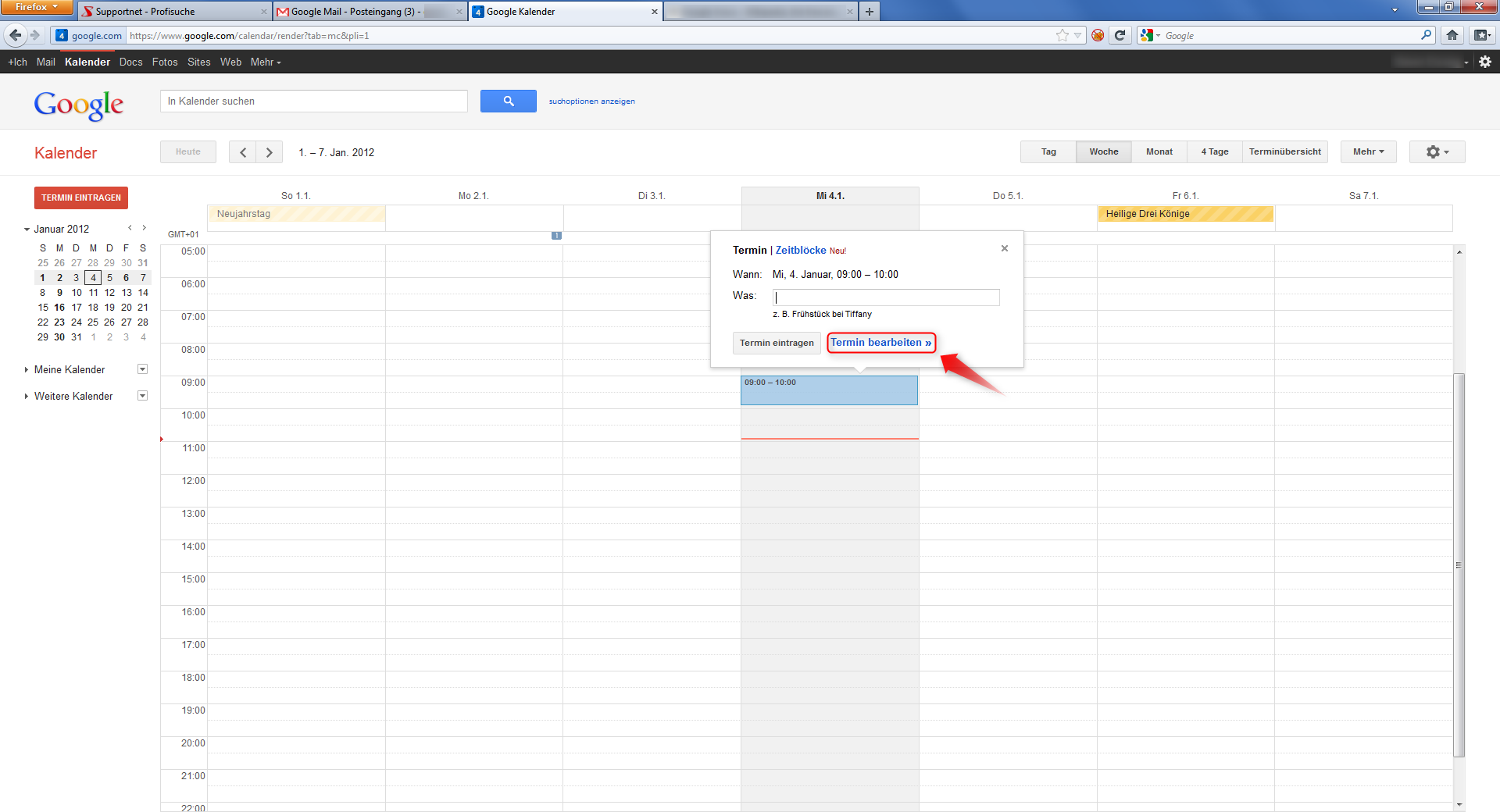Viewport: 1500px width, 812px height.
Task: Open the settings gear menu
Action: coord(1436,151)
